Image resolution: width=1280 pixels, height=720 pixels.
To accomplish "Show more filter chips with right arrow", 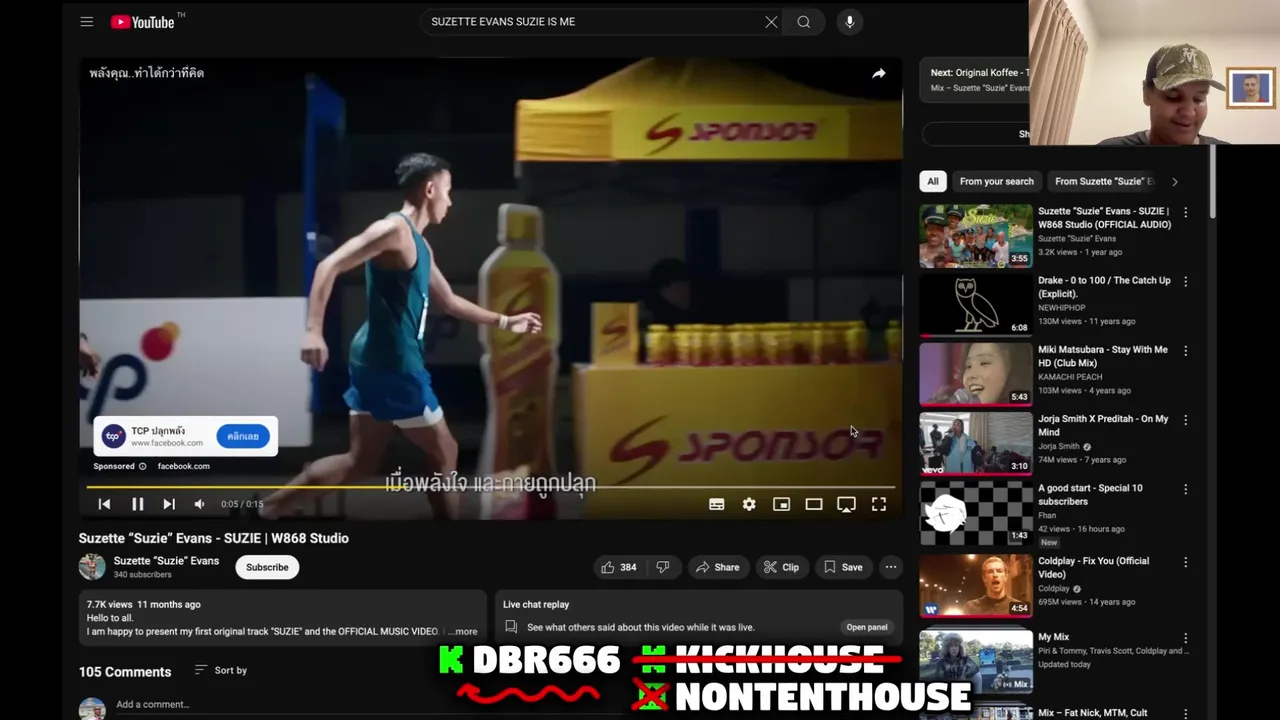I will (x=1175, y=181).
